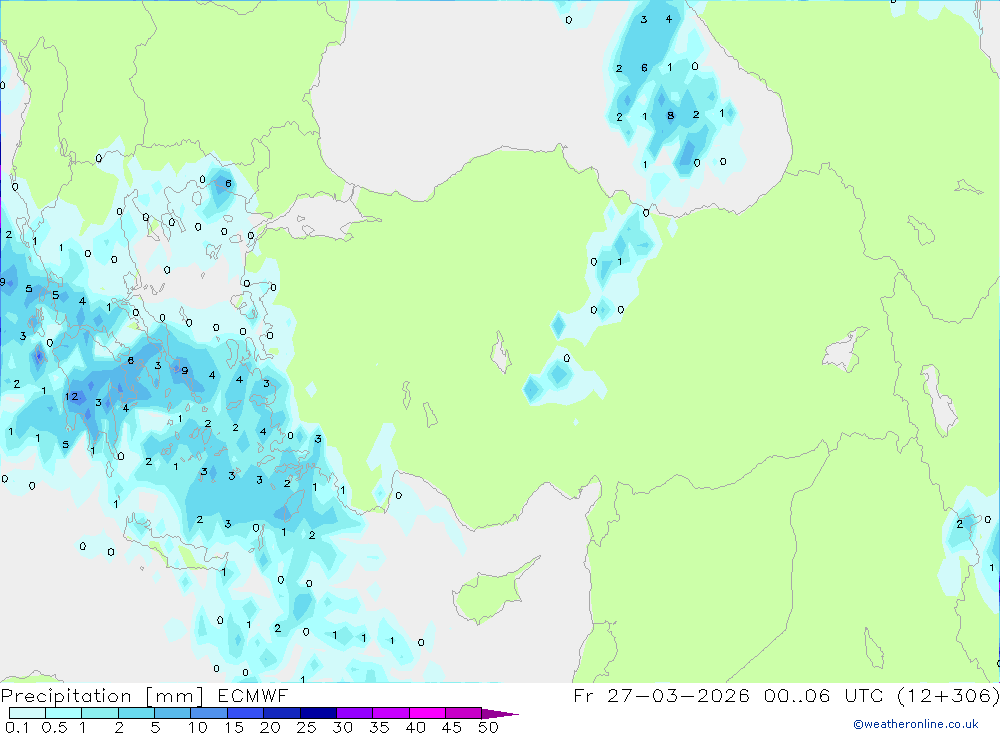Image resolution: width=1000 pixels, height=733 pixels.
Task: Click the date '27-03-2026' text
Action: pos(678,695)
